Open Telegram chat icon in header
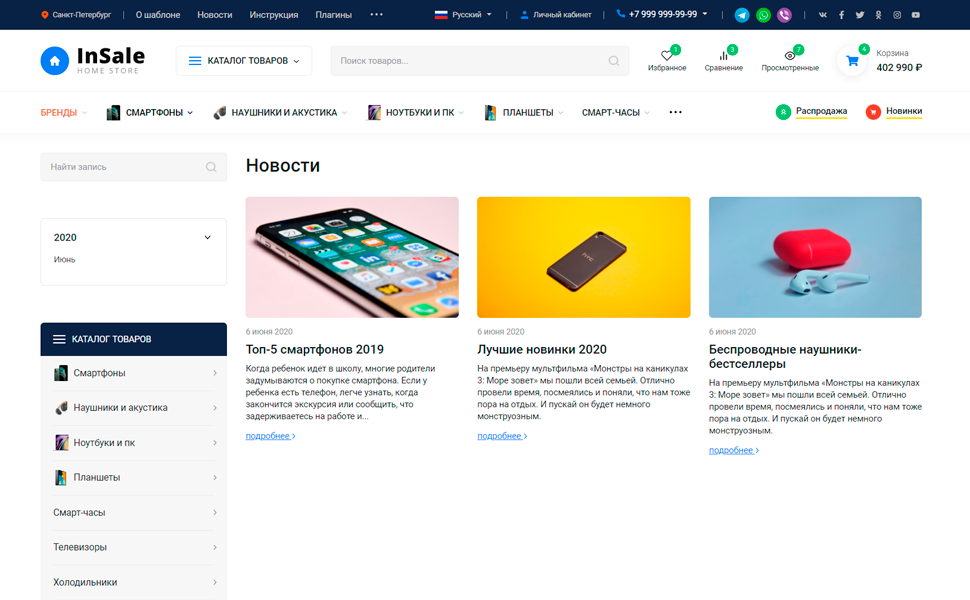The height and width of the screenshot is (600, 970). click(742, 15)
